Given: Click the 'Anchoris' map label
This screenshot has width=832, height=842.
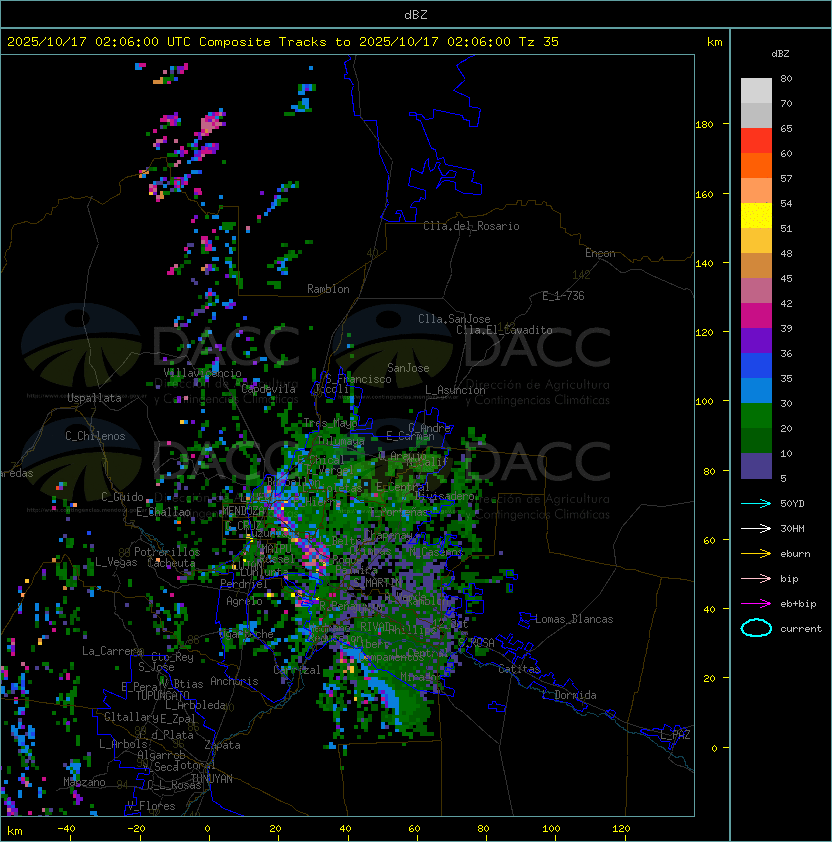Looking at the screenshot, I should pos(234,681).
